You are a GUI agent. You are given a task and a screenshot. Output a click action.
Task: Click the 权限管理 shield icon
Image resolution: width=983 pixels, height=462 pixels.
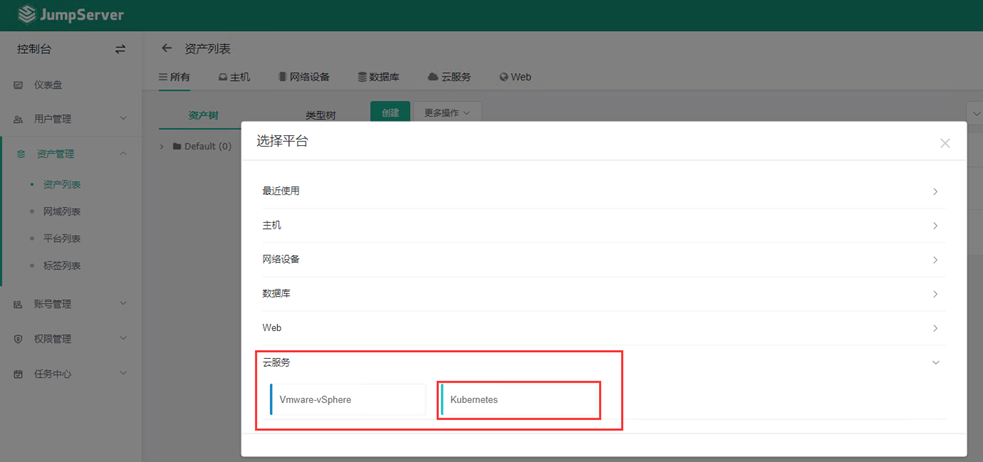click(x=19, y=339)
